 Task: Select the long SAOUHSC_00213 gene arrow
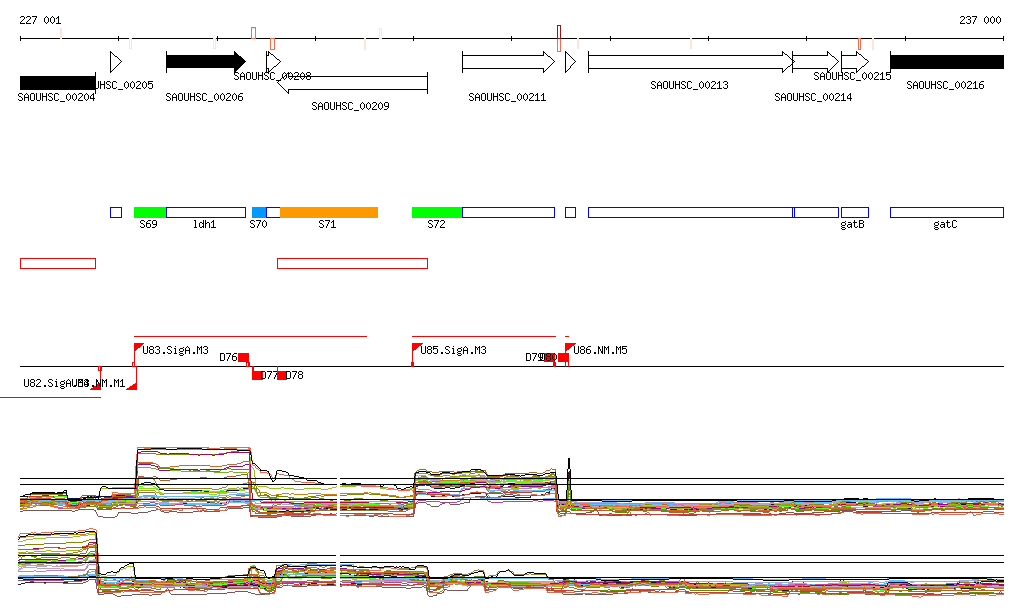pyautogui.click(x=691, y=62)
